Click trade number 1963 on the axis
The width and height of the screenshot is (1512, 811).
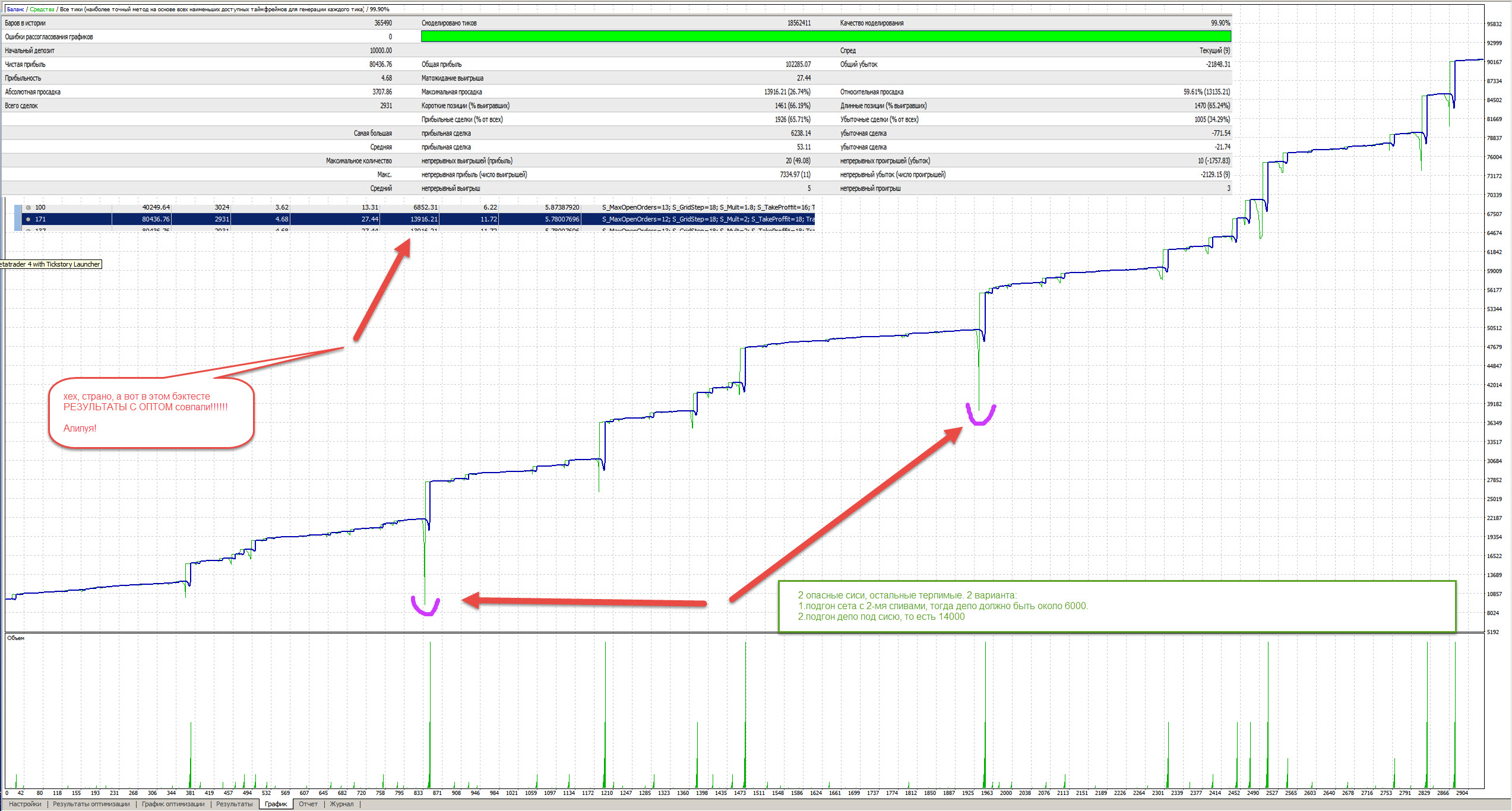click(986, 793)
